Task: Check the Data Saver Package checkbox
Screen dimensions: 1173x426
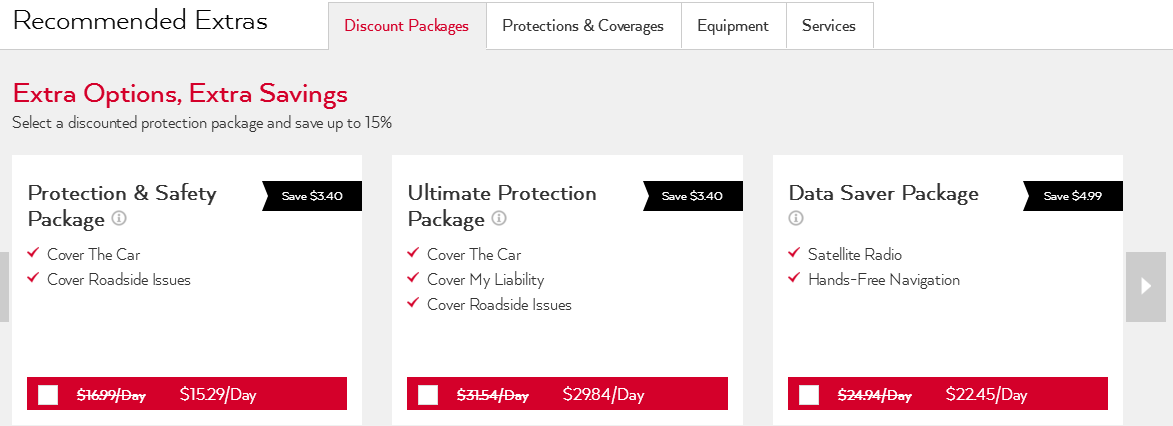Action: [809, 394]
